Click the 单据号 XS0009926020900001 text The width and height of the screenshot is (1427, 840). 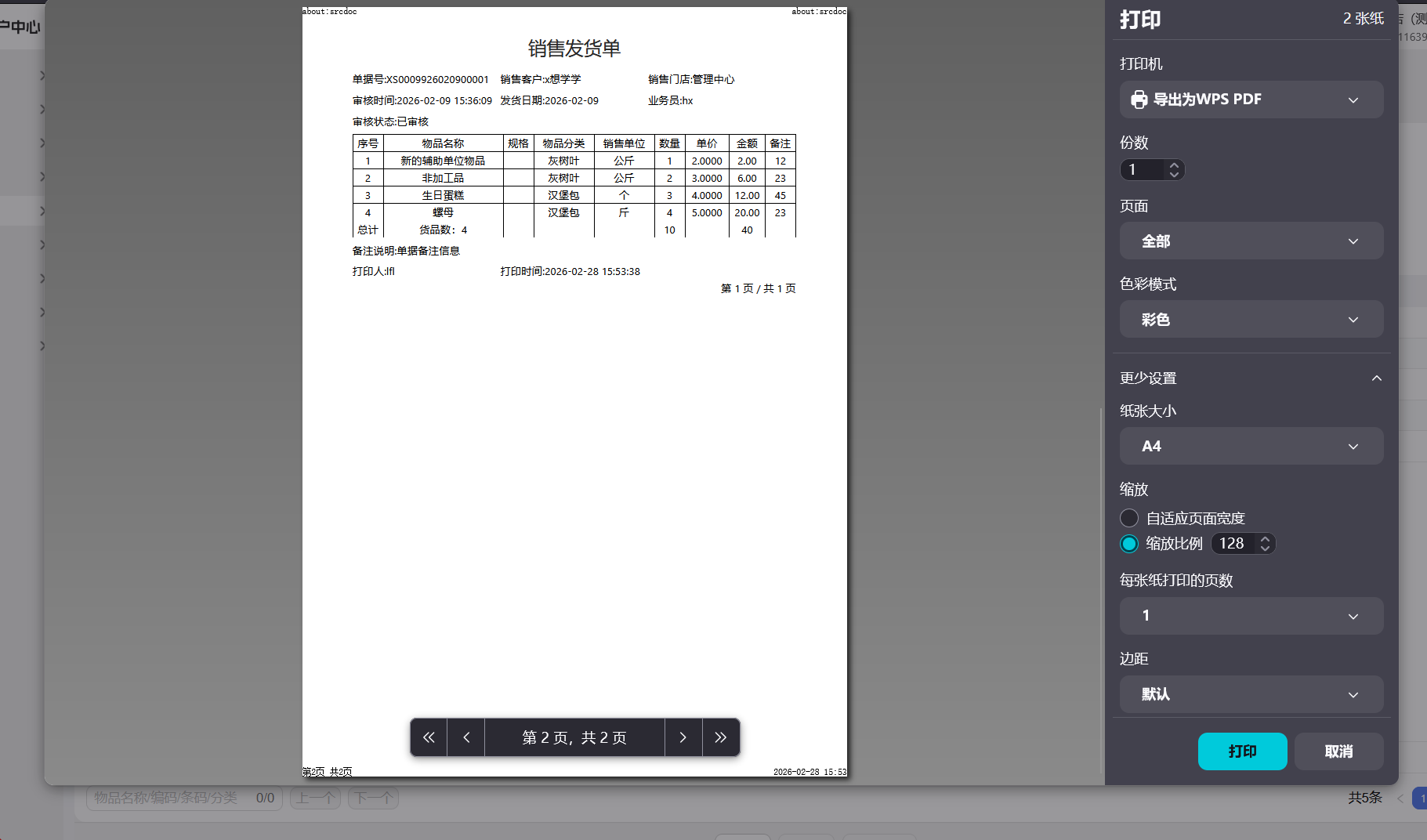[421, 79]
